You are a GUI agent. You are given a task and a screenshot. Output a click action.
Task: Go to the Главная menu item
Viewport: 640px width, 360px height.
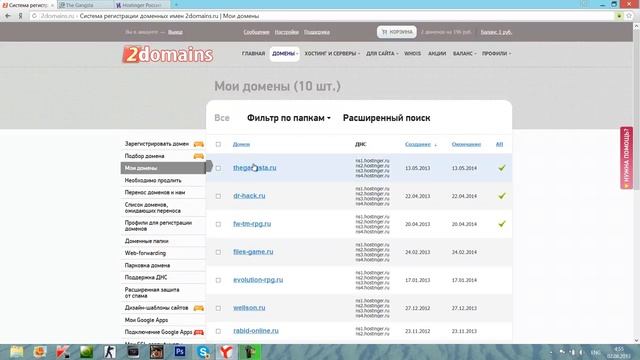(x=253, y=53)
